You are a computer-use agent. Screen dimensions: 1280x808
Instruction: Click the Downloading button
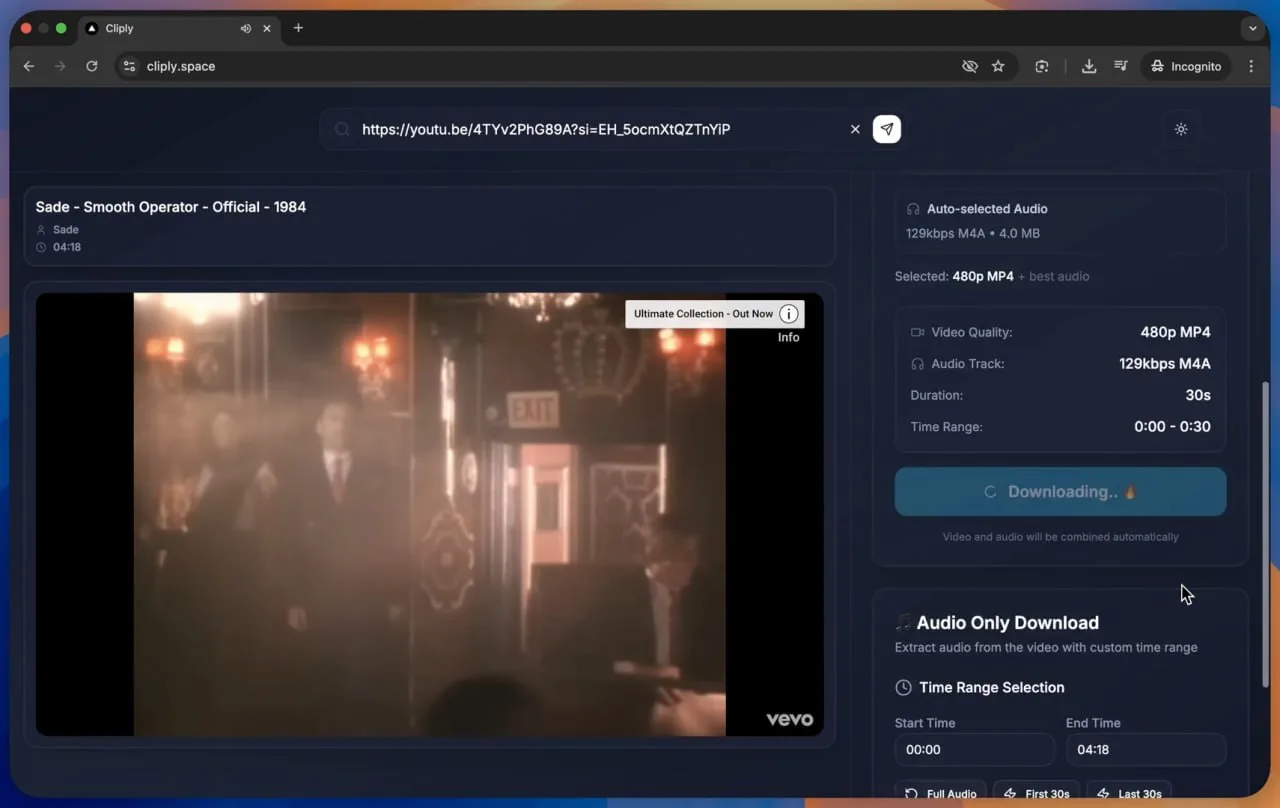point(1060,492)
